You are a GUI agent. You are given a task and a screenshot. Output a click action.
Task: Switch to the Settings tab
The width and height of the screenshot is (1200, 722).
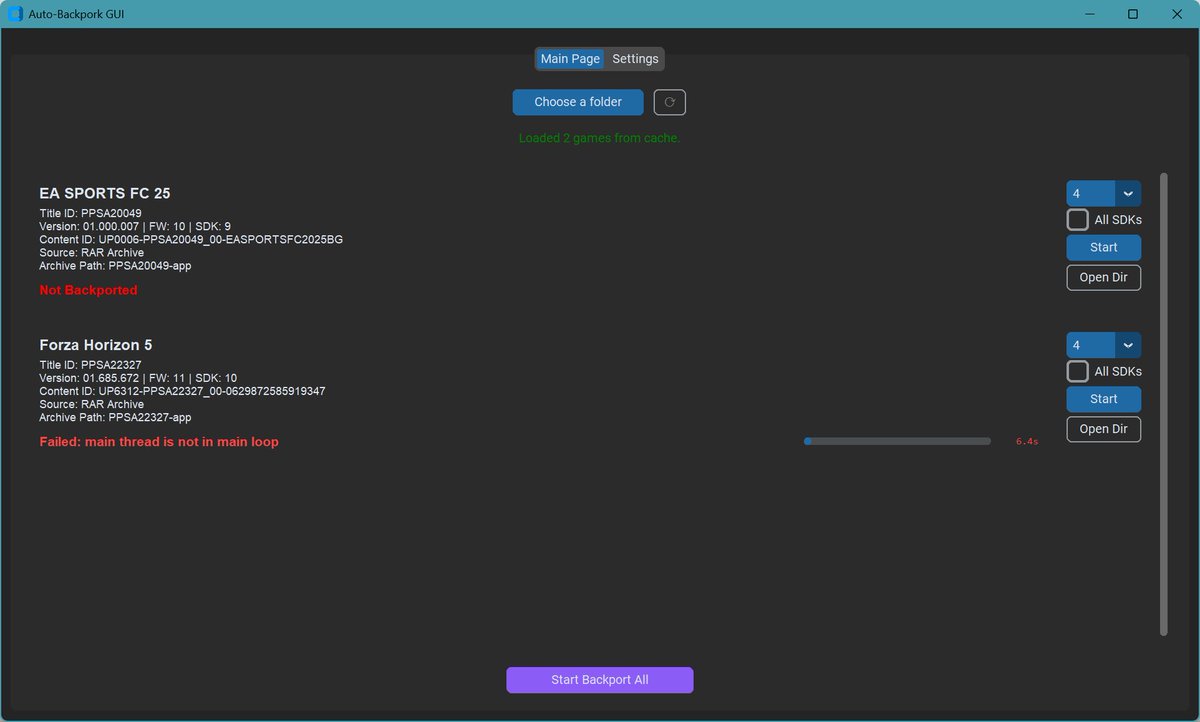[x=635, y=59]
